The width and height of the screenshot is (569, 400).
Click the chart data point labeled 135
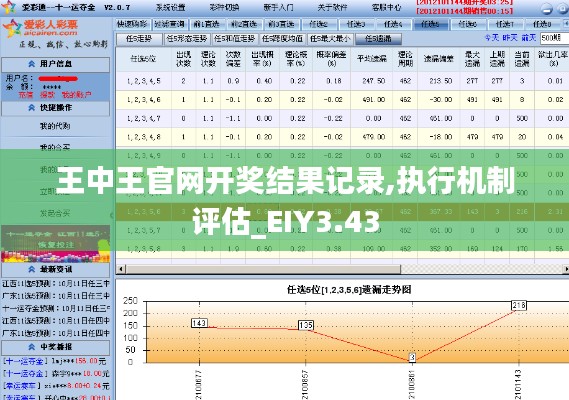coord(306,325)
